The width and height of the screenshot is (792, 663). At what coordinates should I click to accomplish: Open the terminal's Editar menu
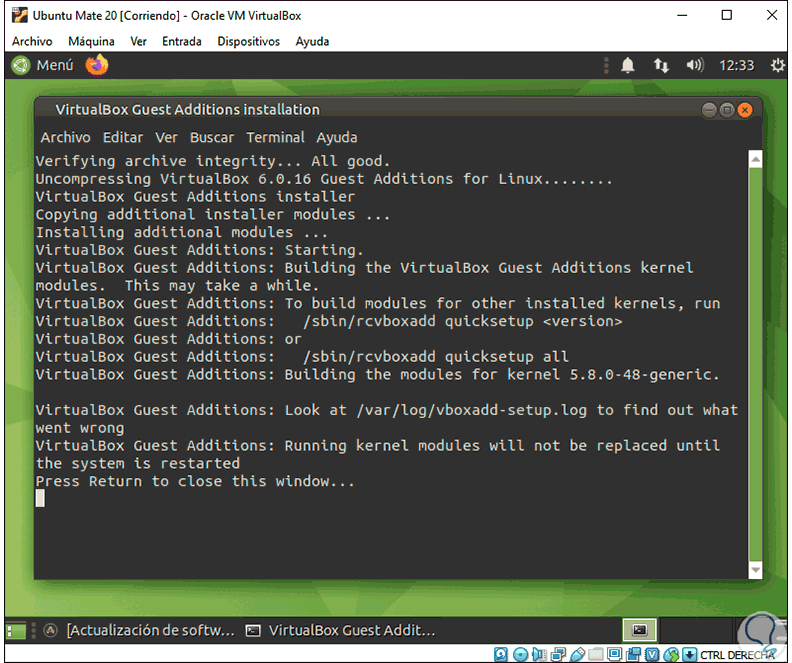click(123, 137)
